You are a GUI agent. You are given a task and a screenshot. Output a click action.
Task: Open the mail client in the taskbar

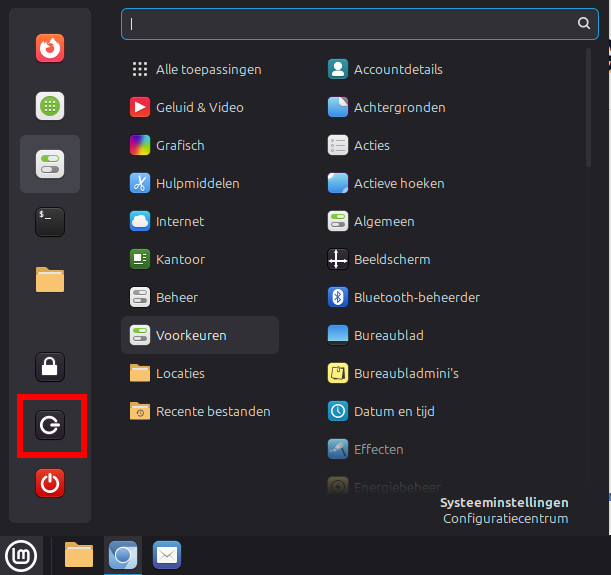coord(166,554)
